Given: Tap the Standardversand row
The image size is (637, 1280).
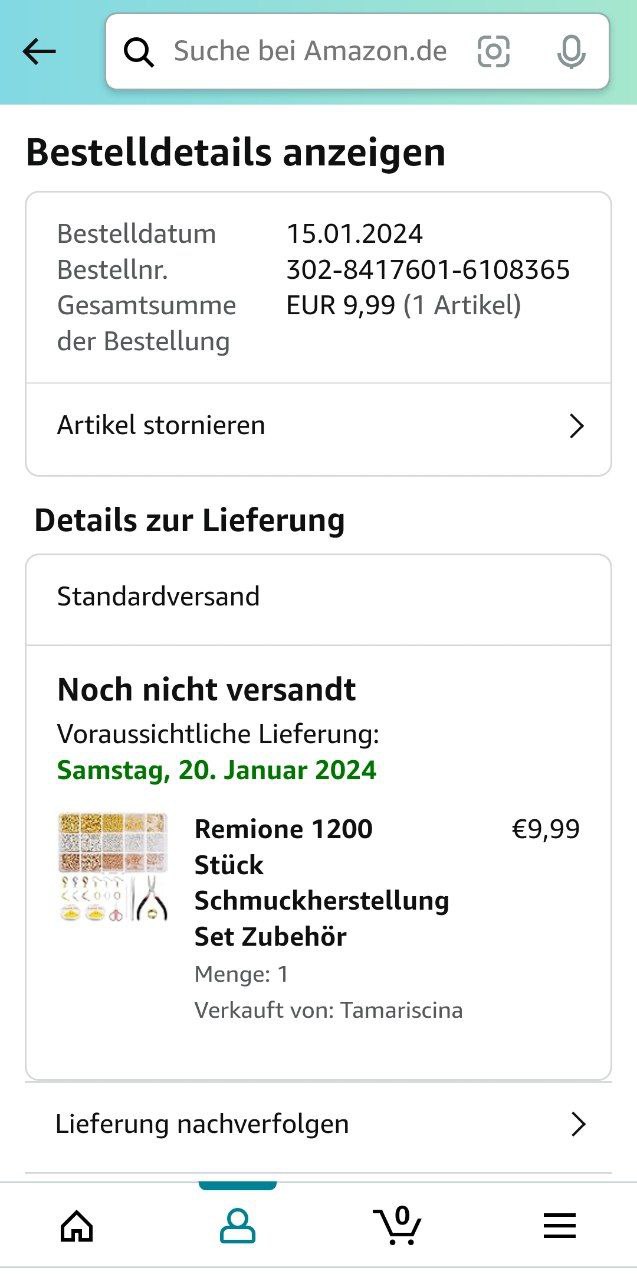Looking at the screenshot, I should (158, 597).
